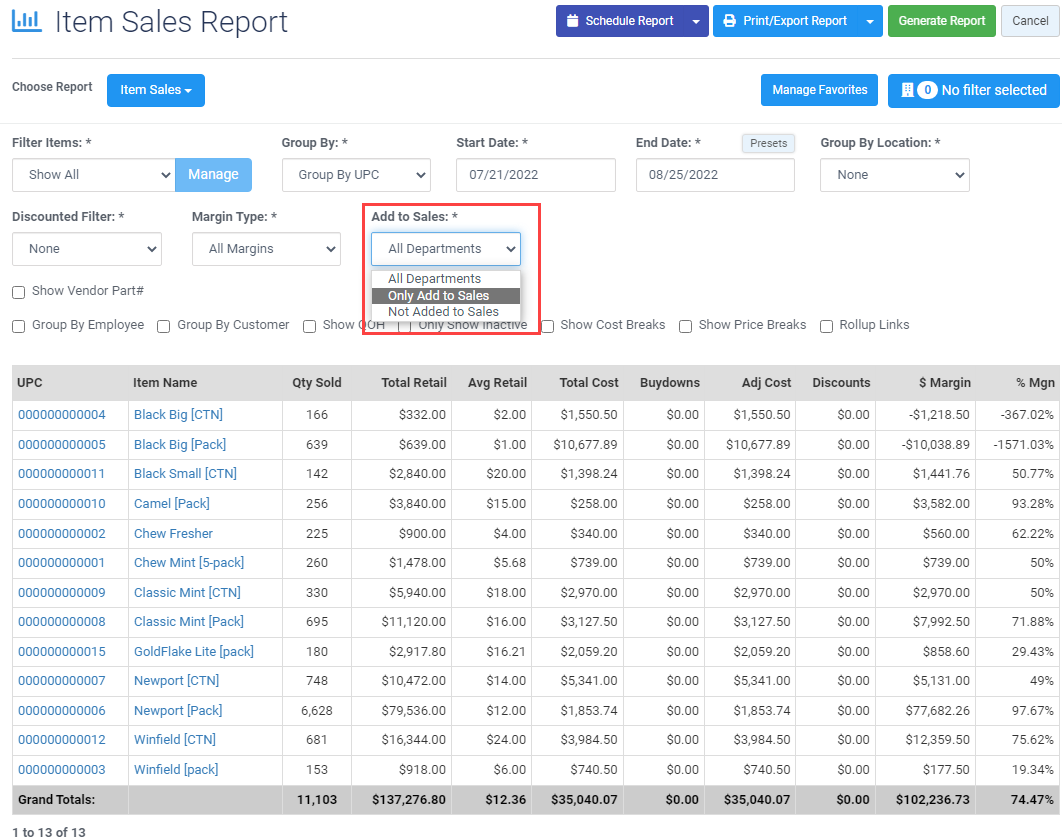
Task: Open the Group By UPC dropdown
Action: pos(356,175)
